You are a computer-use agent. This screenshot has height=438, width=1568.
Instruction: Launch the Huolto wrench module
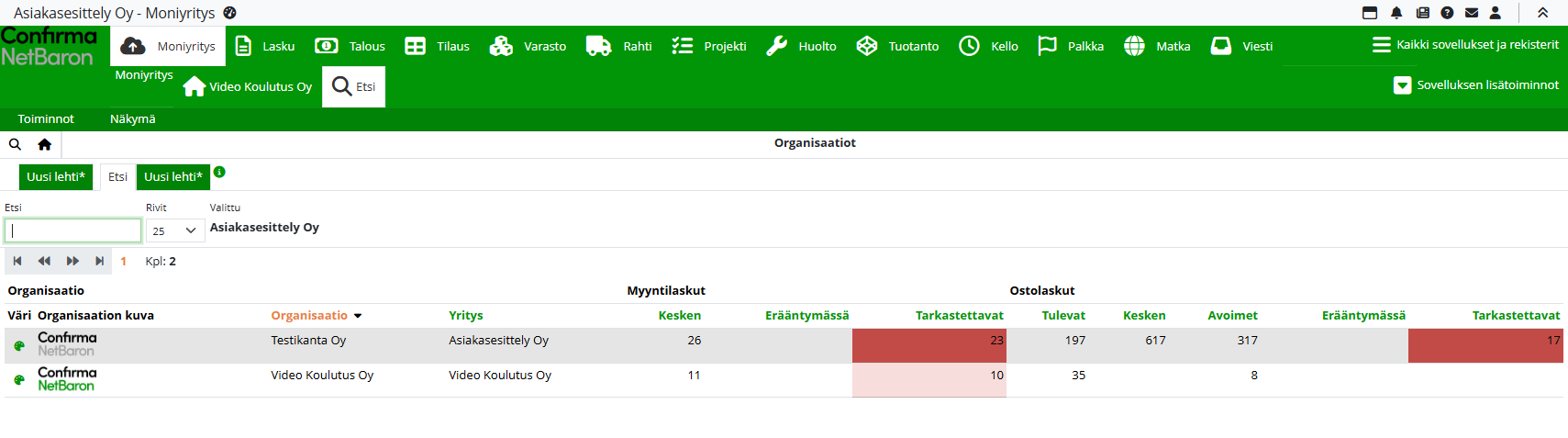point(801,46)
